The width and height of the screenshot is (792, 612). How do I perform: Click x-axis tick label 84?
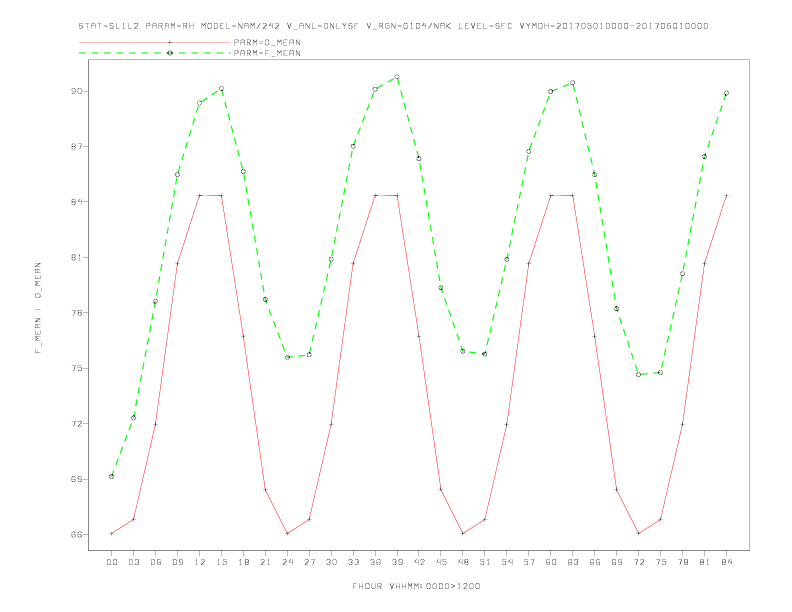[726, 562]
